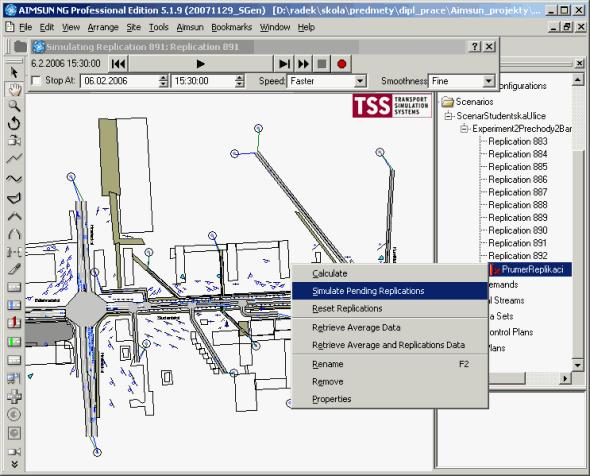The width and height of the screenshot is (590, 476).
Task: Select the eyedropper pipette tool
Action: click(x=14, y=269)
